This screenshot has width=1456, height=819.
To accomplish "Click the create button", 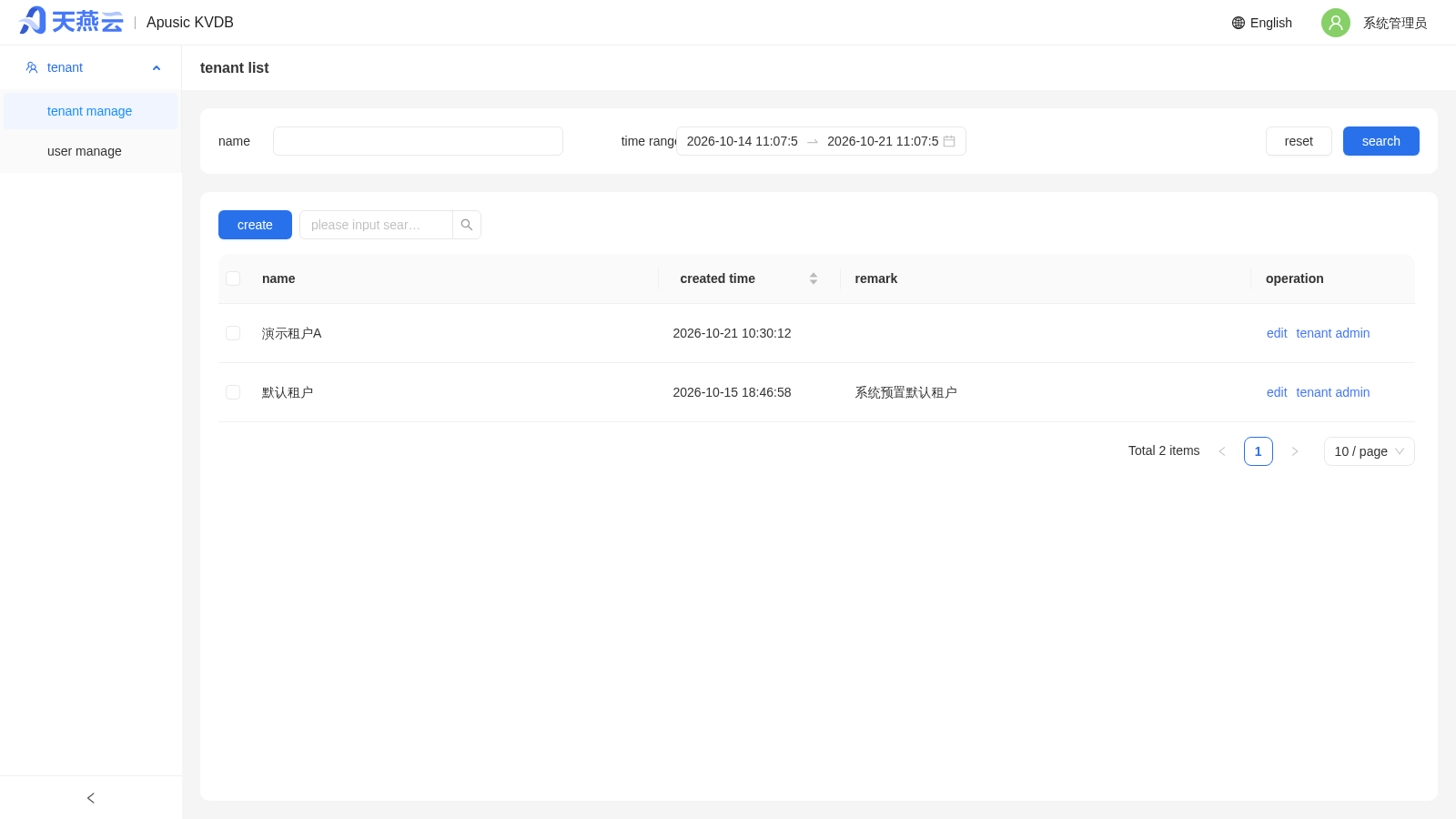I will click(255, 225).
